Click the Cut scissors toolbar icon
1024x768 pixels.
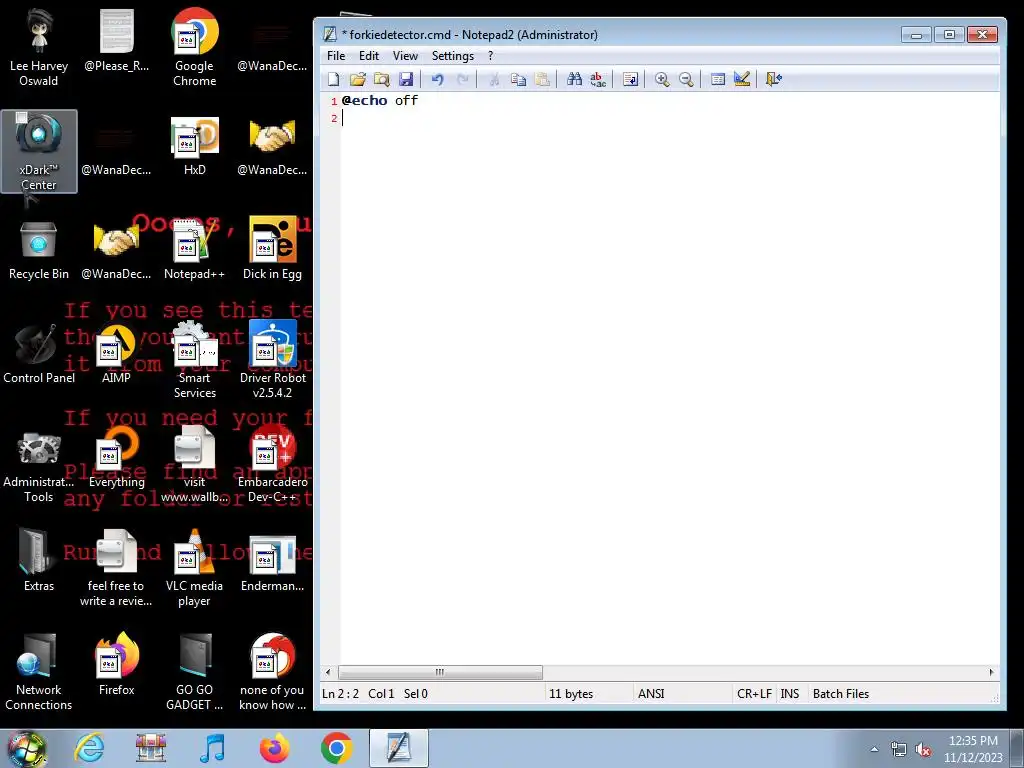coord(494,80)
